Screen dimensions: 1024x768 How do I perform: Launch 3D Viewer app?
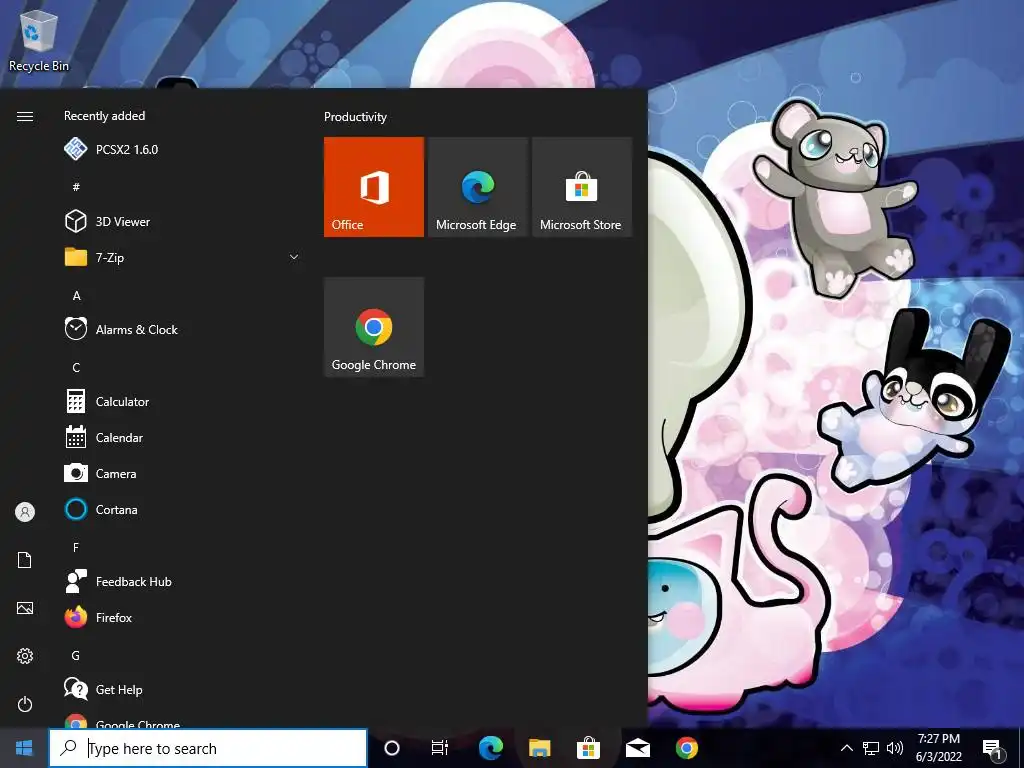pos(182,221)
